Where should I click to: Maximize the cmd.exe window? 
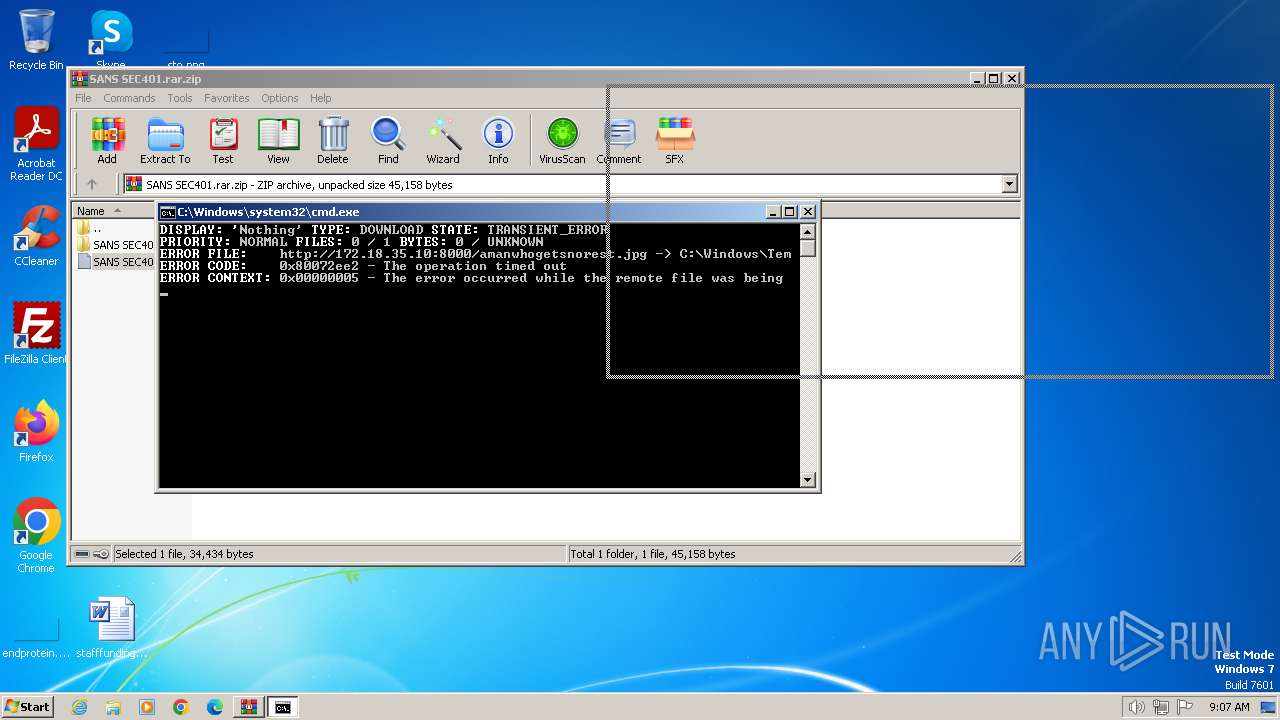(x=790, y=212)
